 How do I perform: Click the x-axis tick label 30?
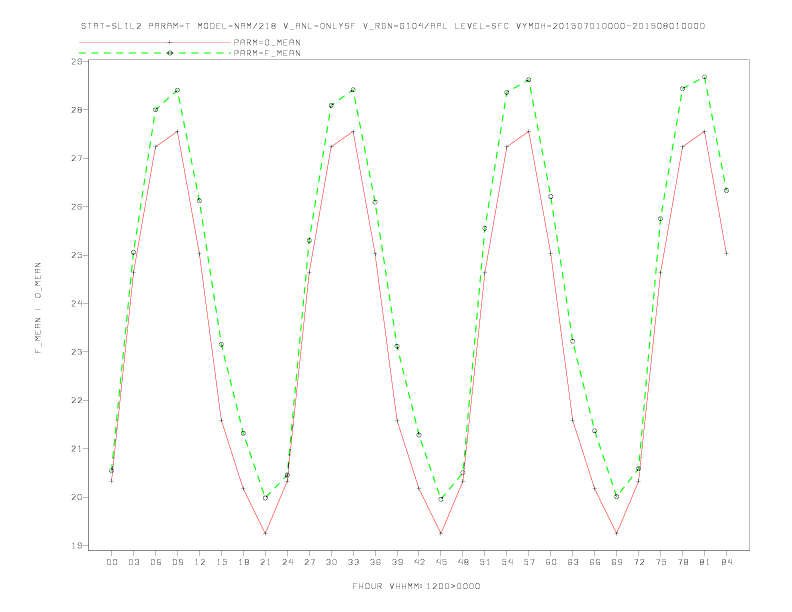(x=331, y=562)
